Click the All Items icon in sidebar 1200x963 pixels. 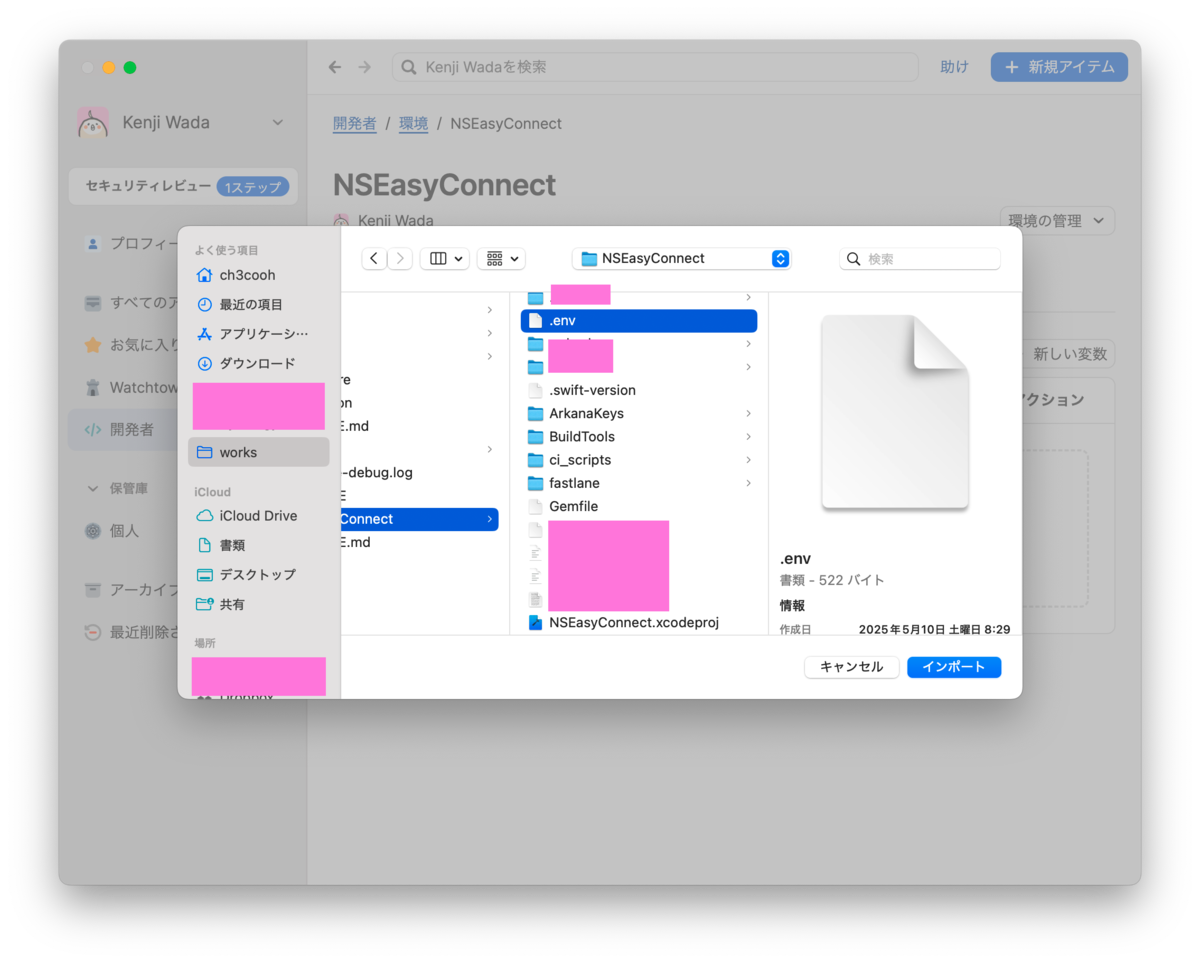93,302
